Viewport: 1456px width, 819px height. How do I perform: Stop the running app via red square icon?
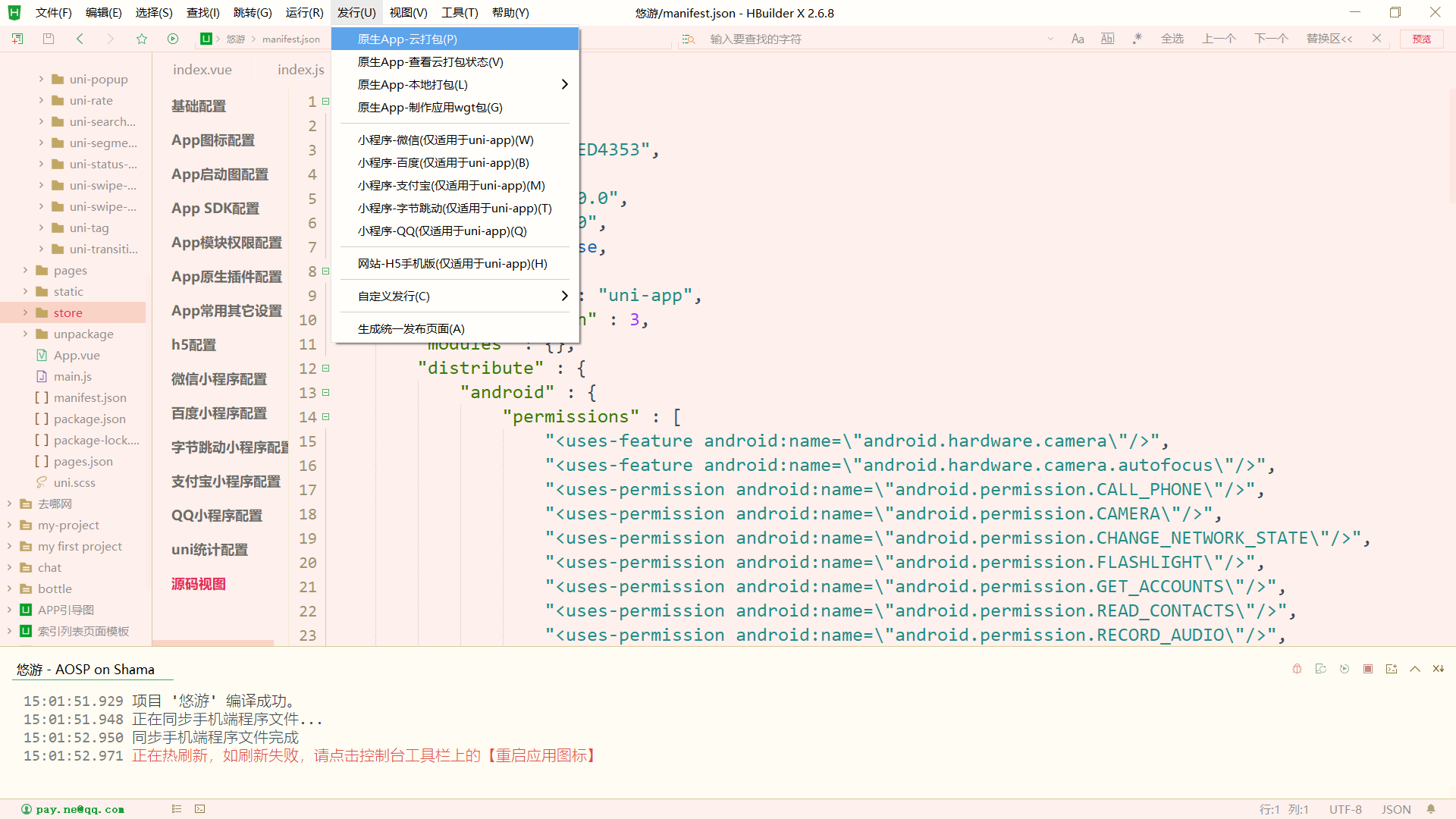[x=1368, y=669]
